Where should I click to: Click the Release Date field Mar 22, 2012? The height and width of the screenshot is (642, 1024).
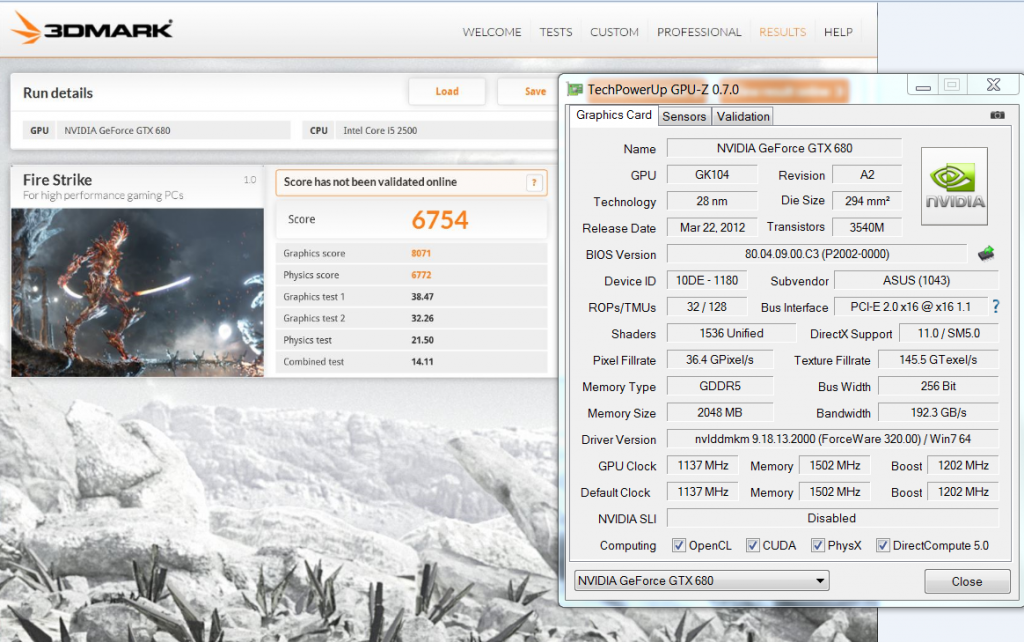(712, 227)
